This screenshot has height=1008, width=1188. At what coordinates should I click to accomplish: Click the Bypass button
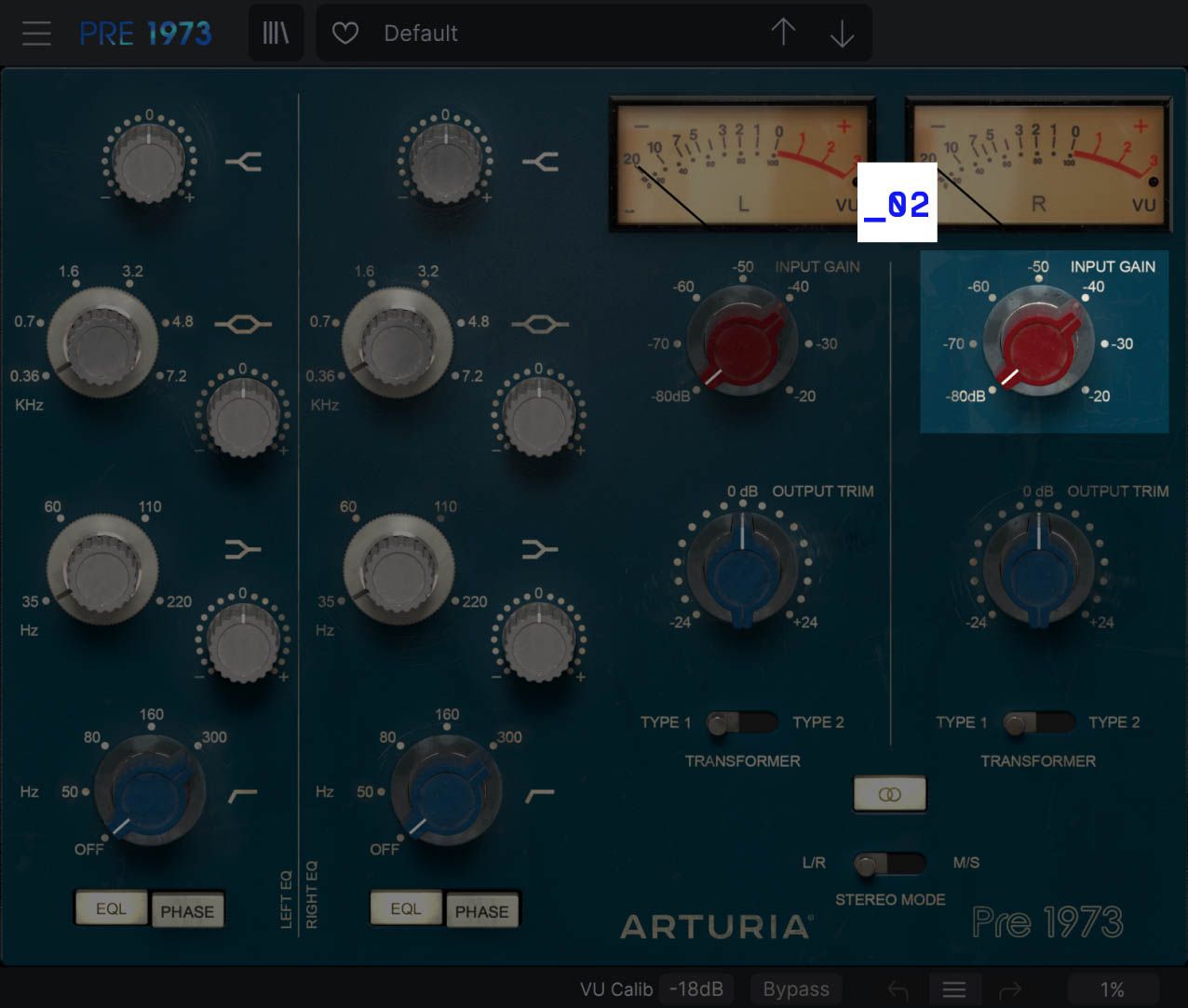coord(796,989)
